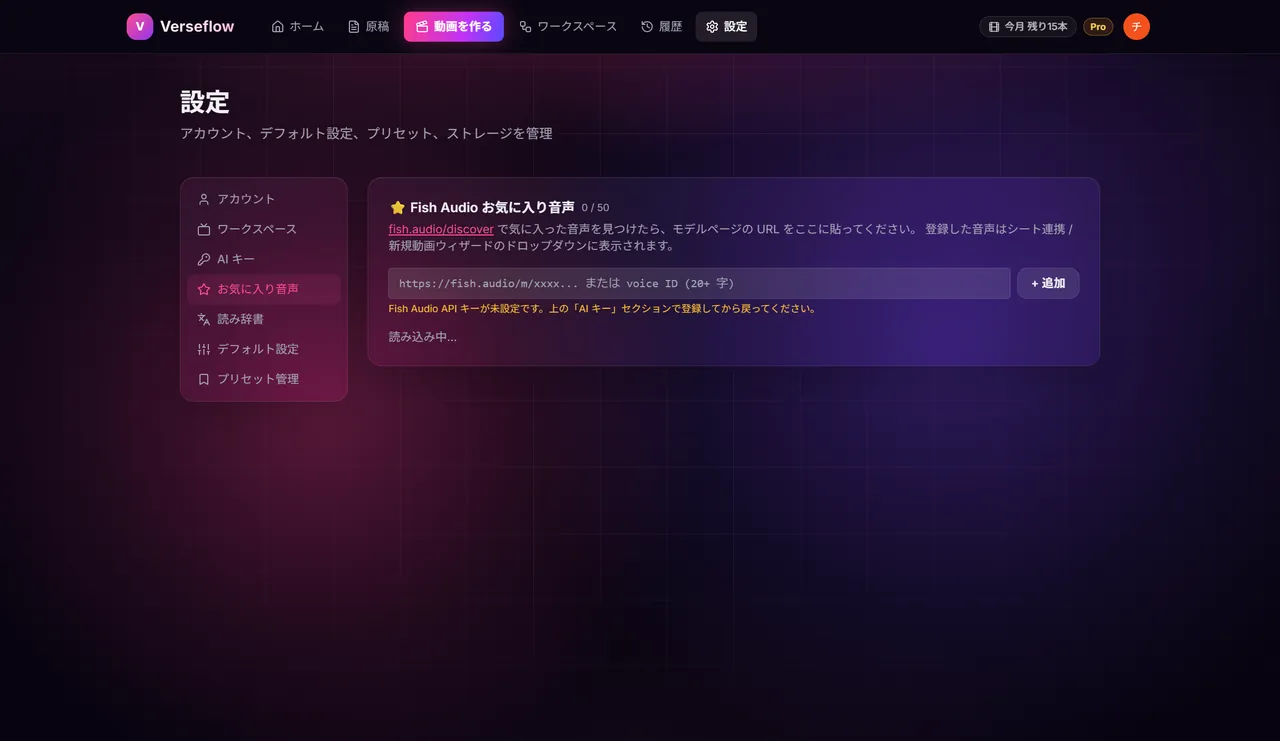Open 履歴 in top navigation

671,27
